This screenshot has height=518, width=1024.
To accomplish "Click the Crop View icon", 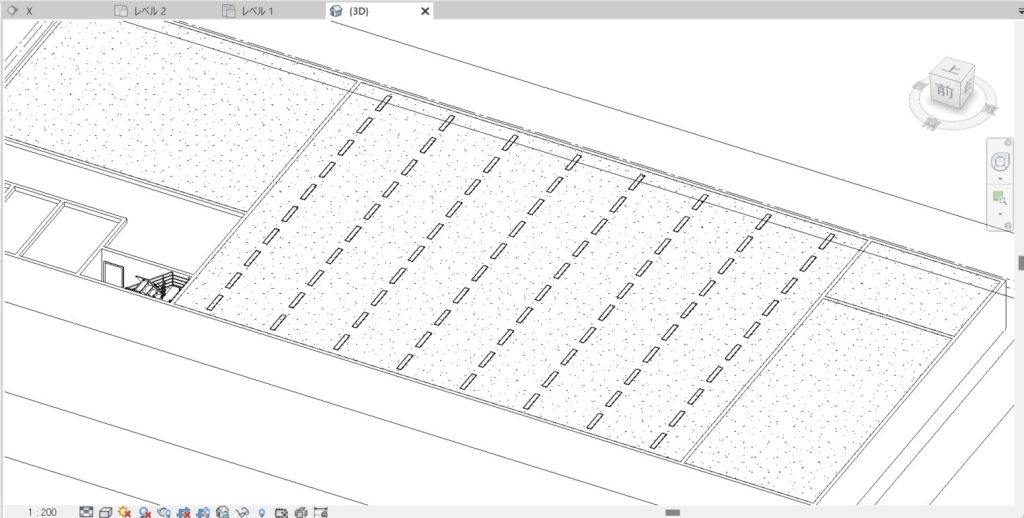I will 183,511.
